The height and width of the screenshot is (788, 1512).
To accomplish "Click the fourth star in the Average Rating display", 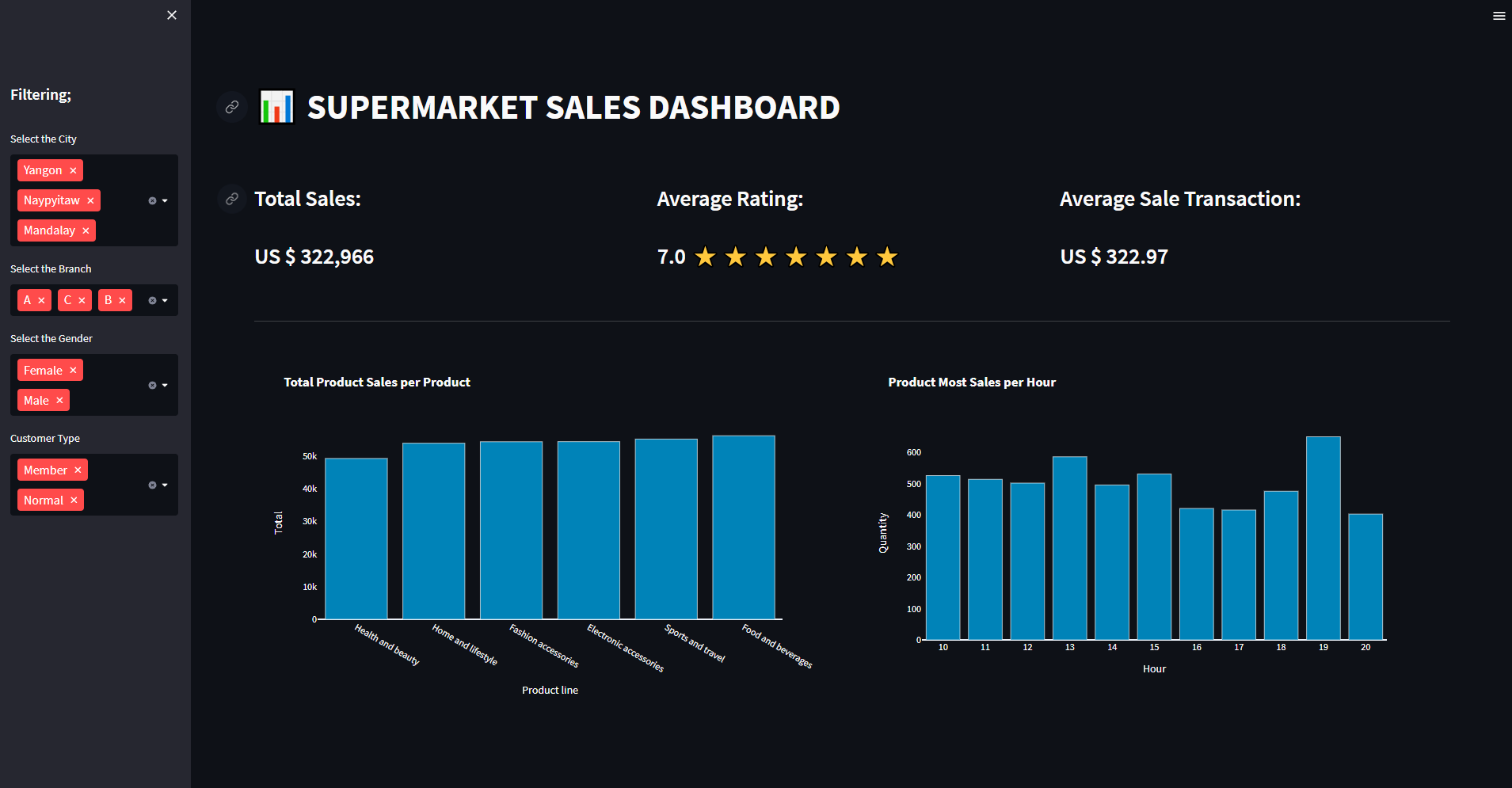I will pos(796,256).
